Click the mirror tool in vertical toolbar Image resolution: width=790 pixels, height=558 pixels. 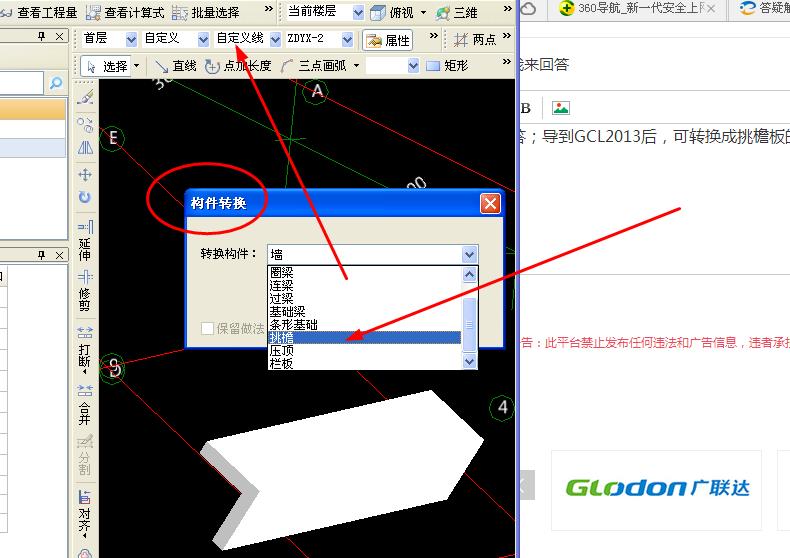pos(85,148)
